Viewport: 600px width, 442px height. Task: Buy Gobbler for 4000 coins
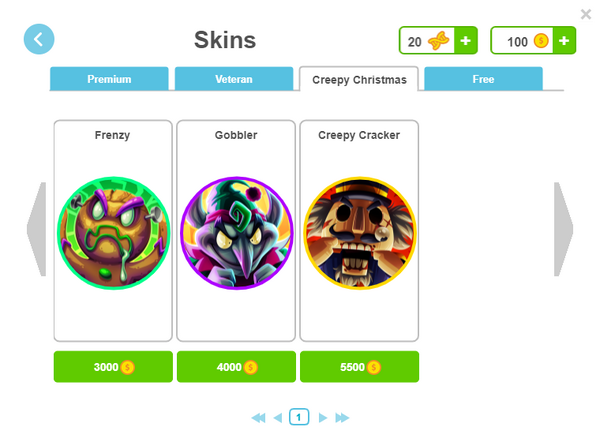pyautogui.click(x=236, y=367)
